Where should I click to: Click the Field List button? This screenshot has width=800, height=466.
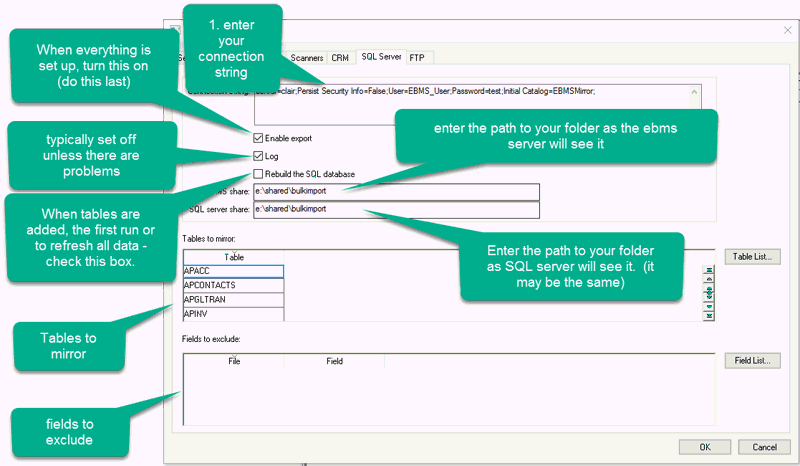[752, 360]
